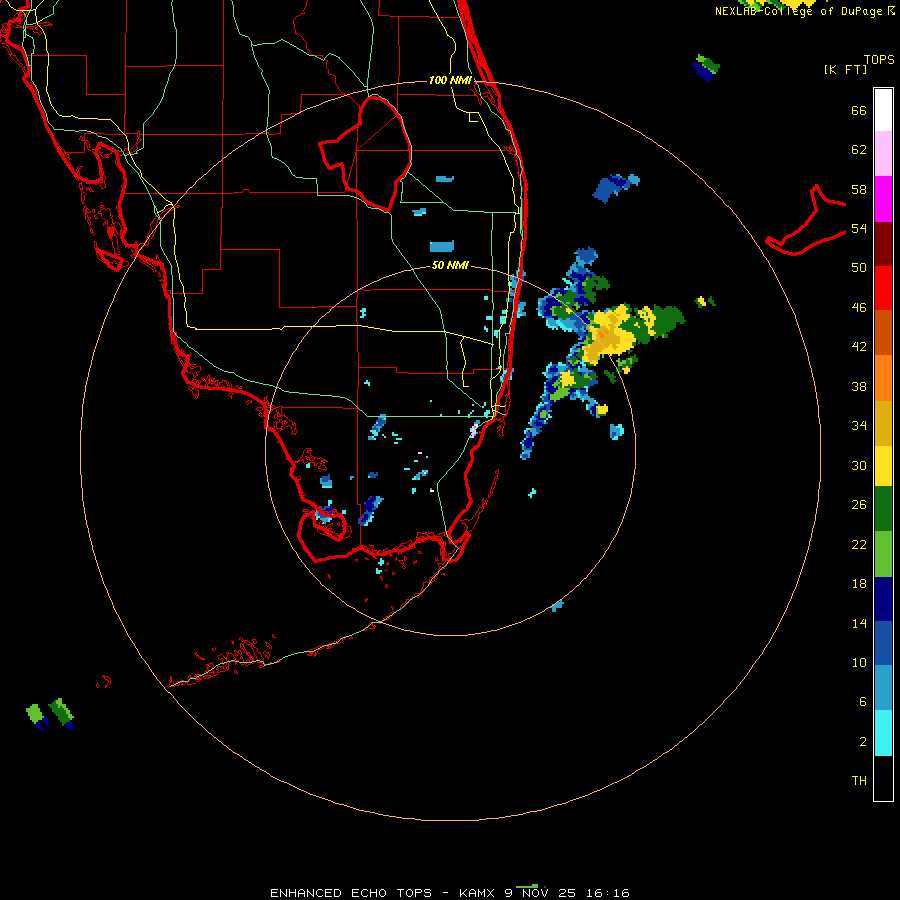Click the 42 legend value

click(859, 347)
